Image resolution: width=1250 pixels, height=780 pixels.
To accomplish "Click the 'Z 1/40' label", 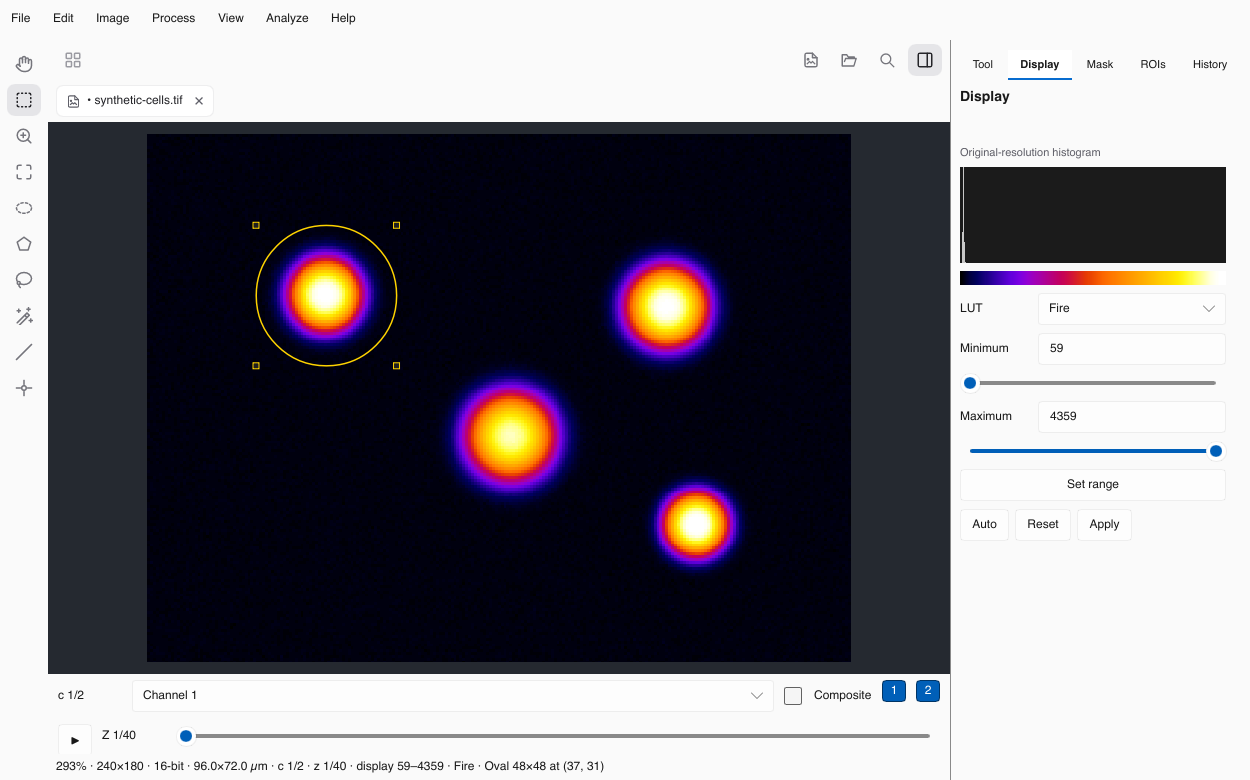I will pos(119,735).
